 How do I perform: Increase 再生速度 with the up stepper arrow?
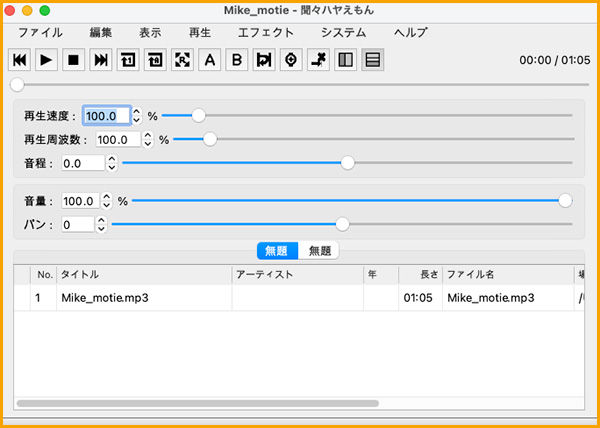click(137, 112)
